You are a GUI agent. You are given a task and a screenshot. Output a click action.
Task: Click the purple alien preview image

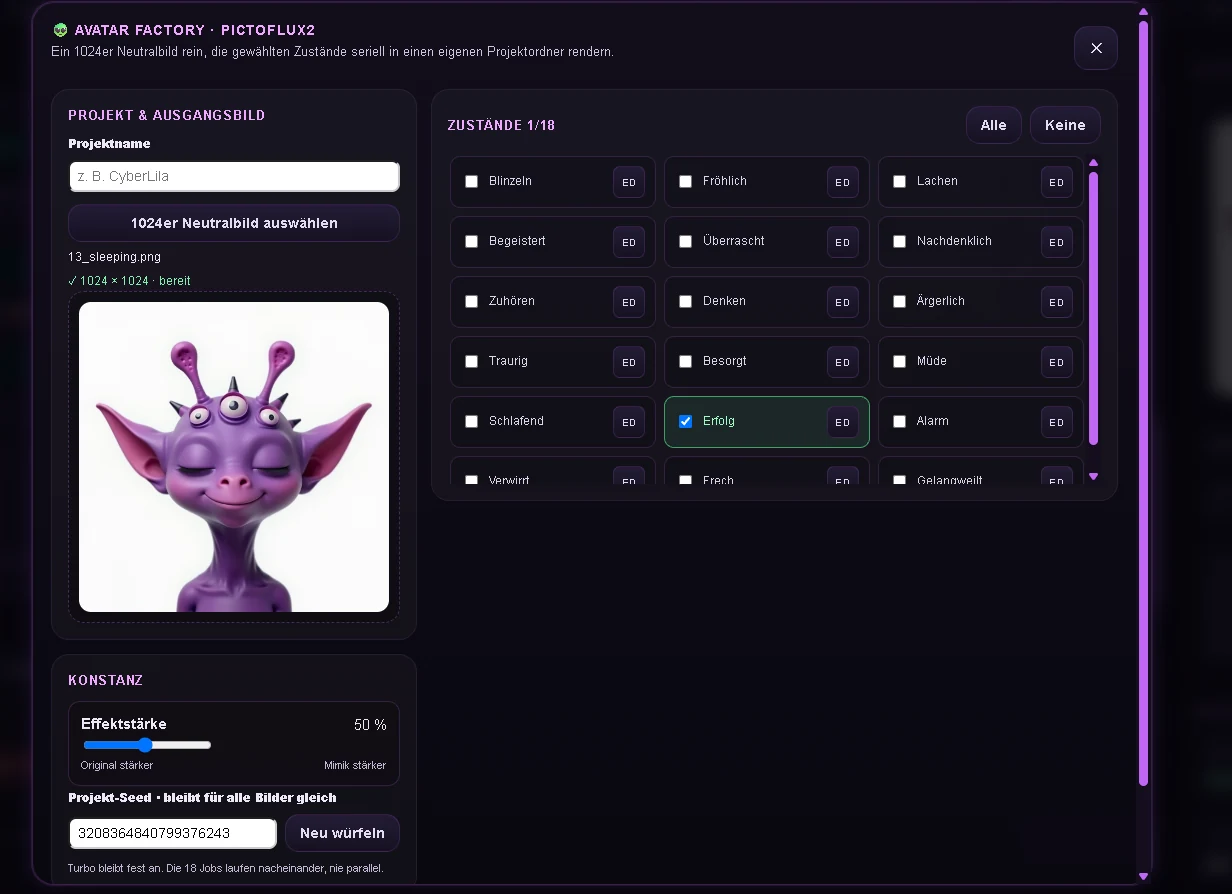[234, 457]
